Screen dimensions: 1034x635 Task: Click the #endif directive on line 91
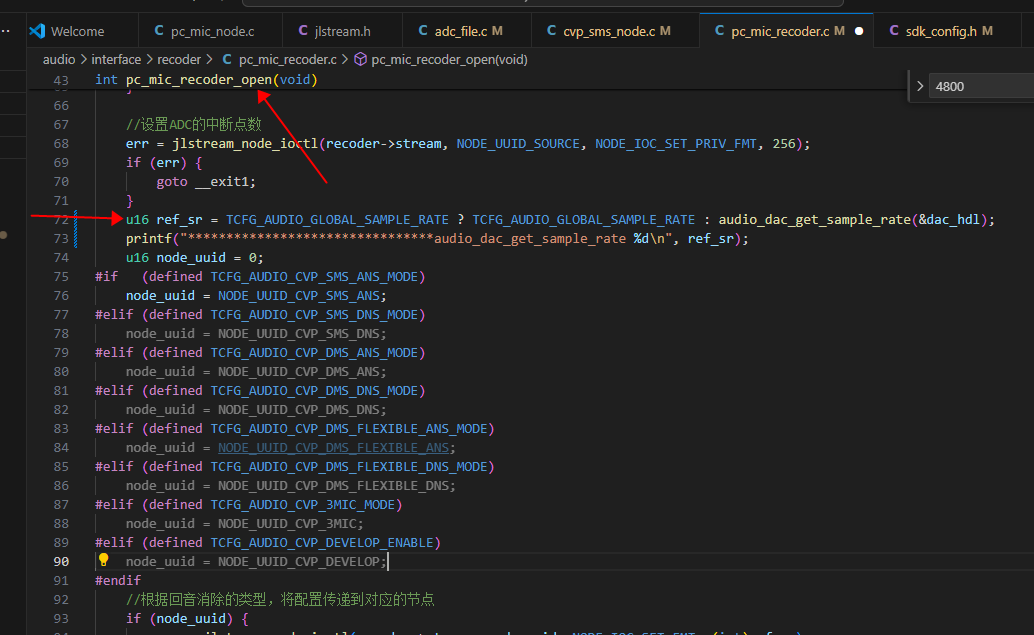click(118, 580)
